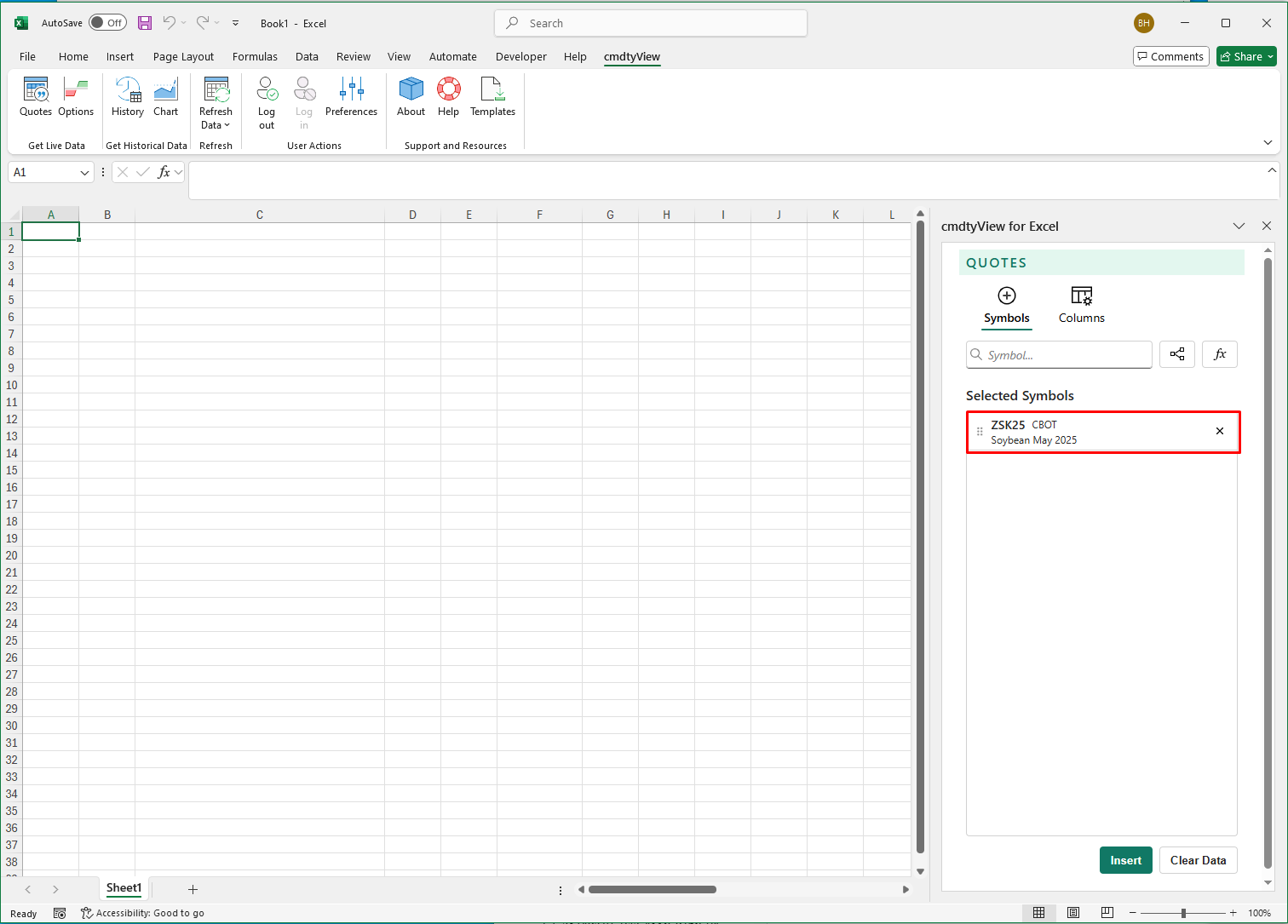Click the 100% zoom level
Screen dimensions: 1288x924
click(x=1260, y=913)
